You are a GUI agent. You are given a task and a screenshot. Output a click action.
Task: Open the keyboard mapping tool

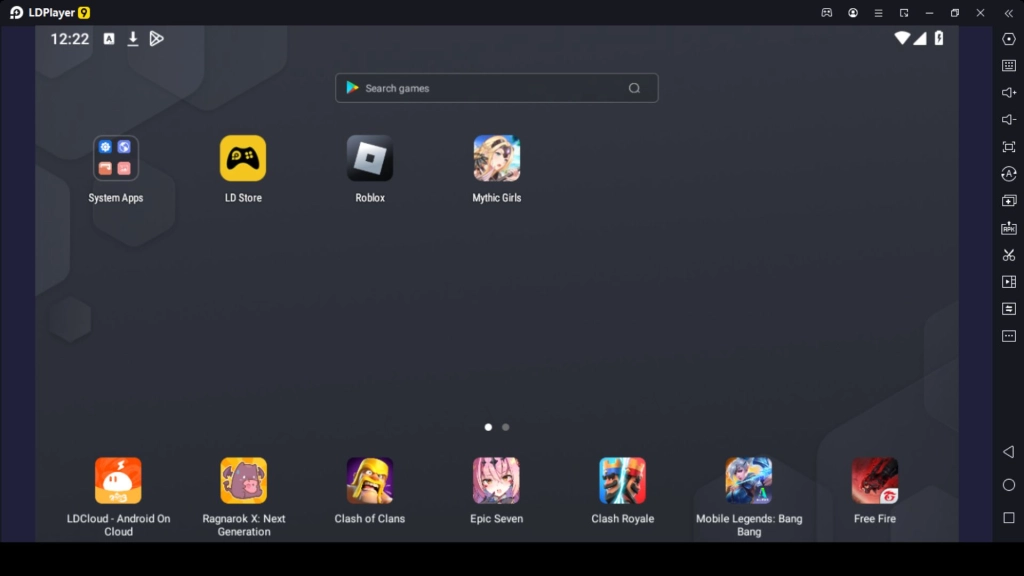(1008, 66)
